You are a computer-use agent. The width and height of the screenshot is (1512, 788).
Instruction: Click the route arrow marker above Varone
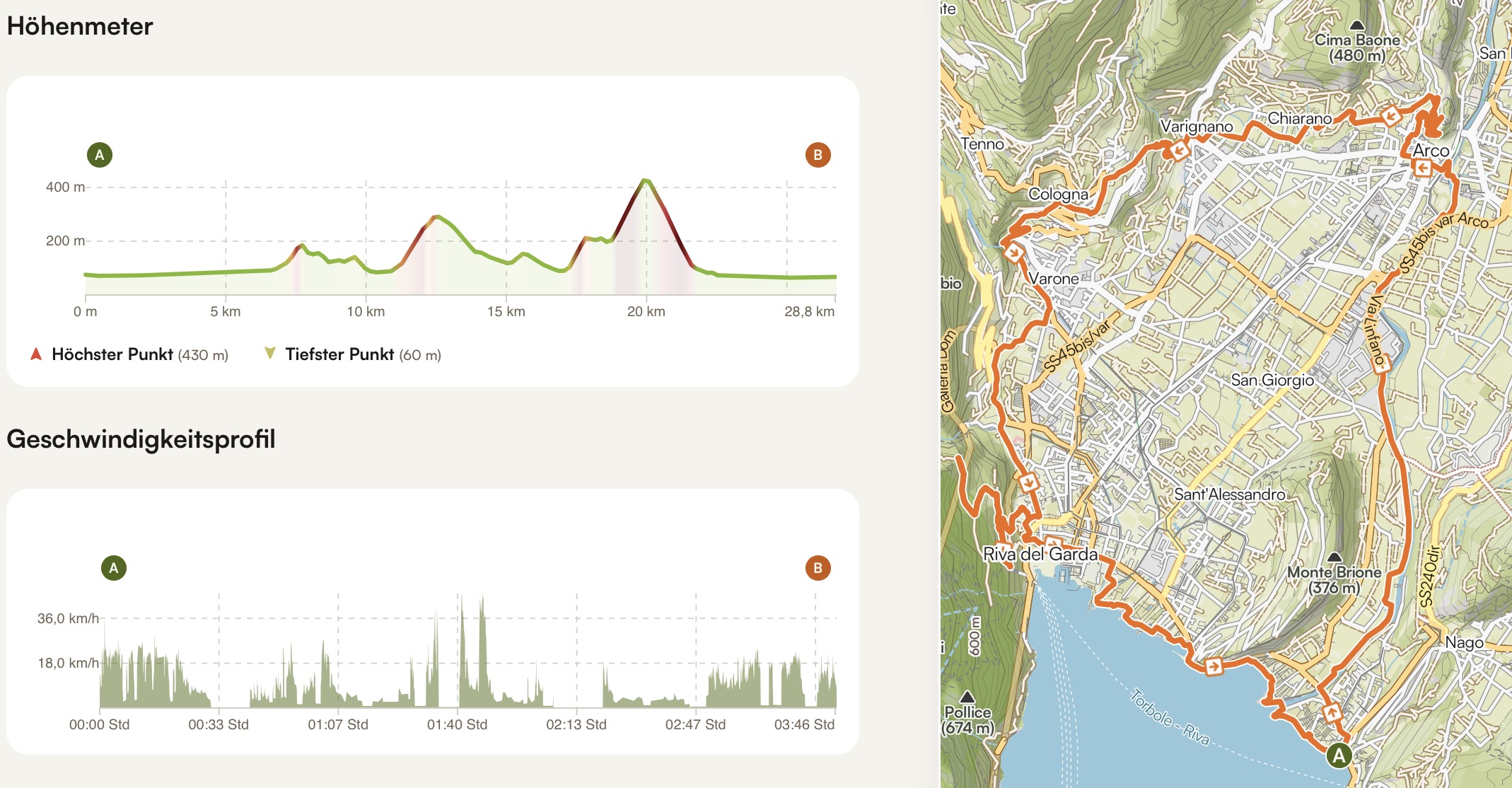coord(1014,252)
